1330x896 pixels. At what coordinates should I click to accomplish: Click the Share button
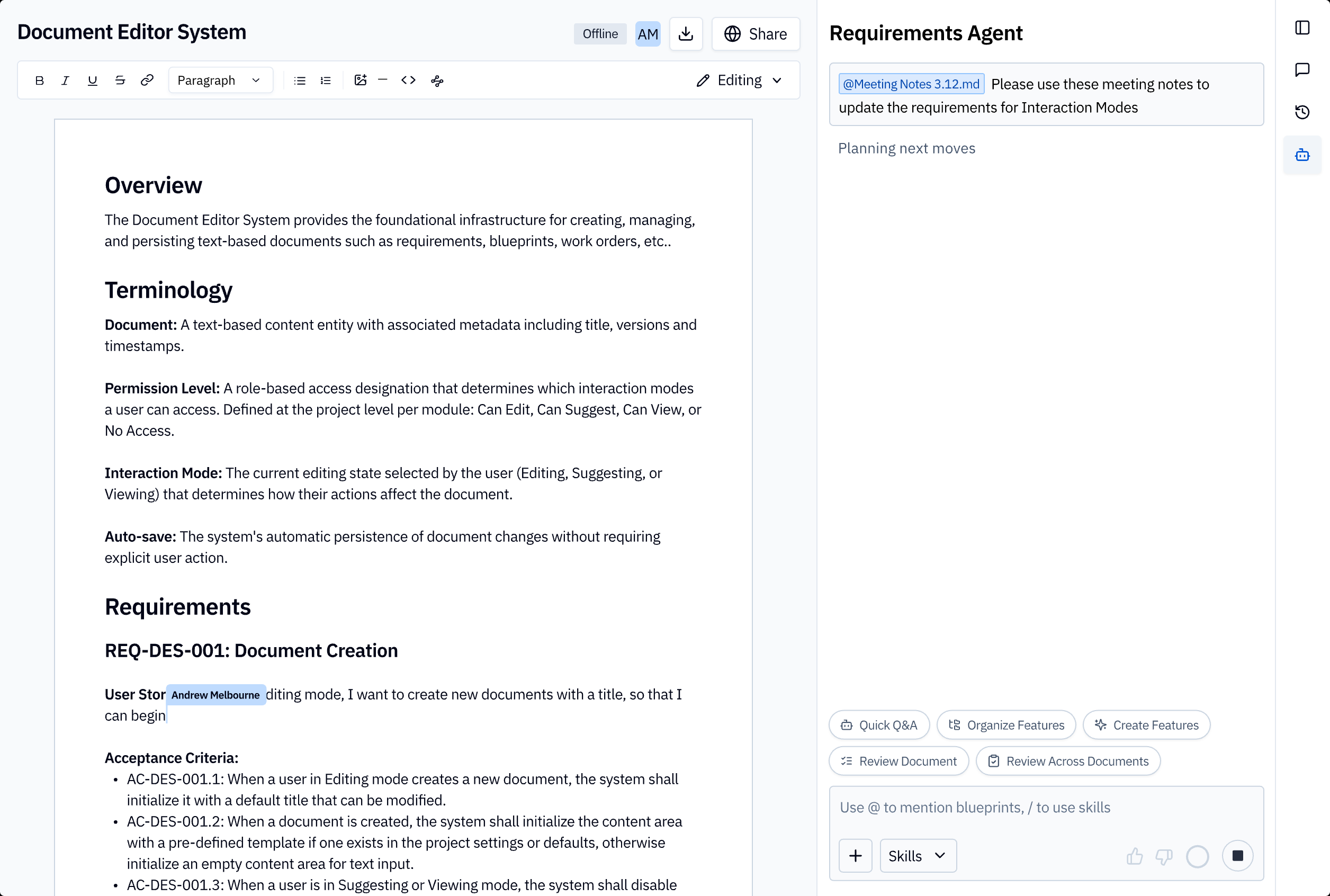tap(755, 34)
